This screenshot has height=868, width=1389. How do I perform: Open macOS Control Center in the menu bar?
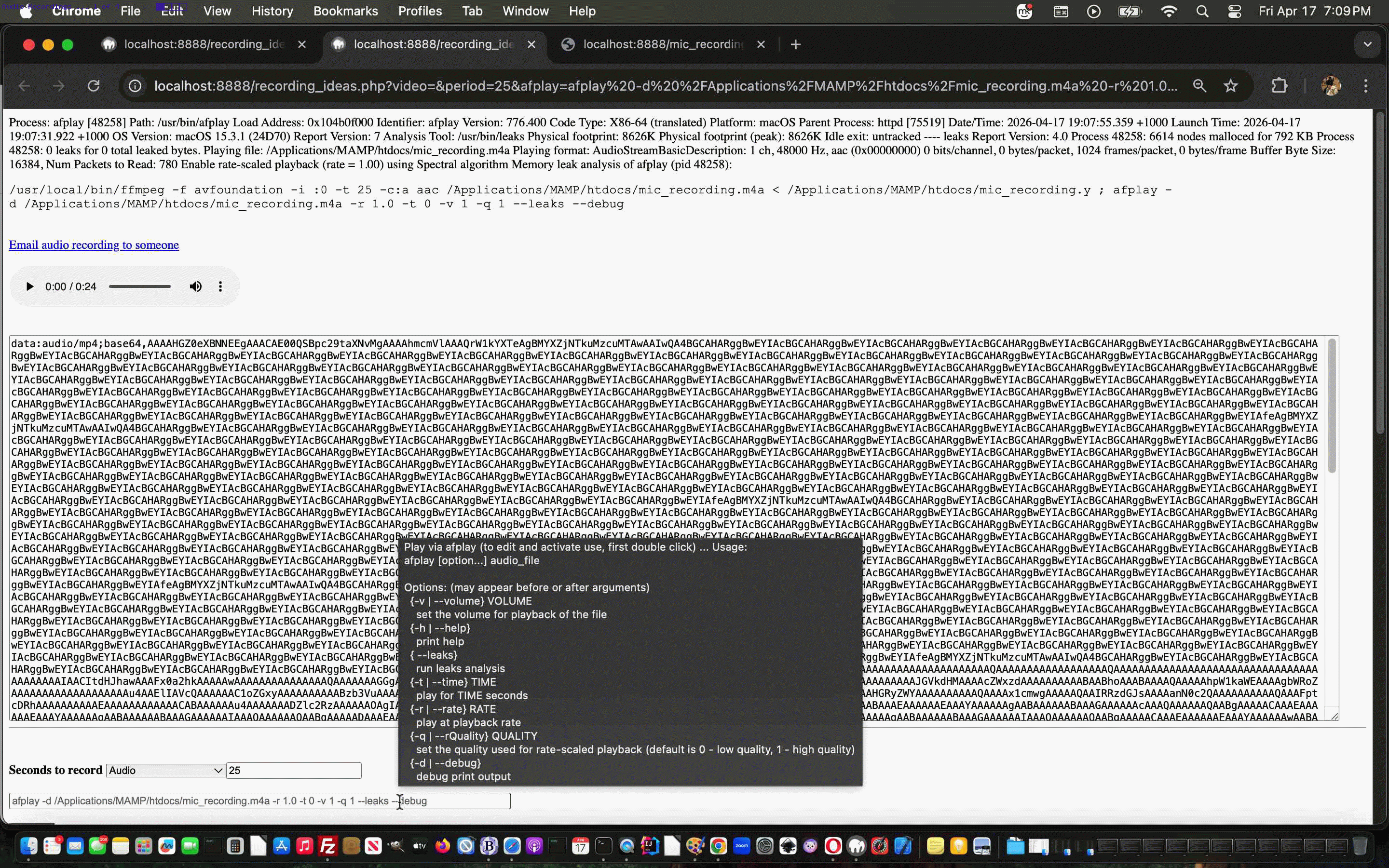pos(1235,12)
